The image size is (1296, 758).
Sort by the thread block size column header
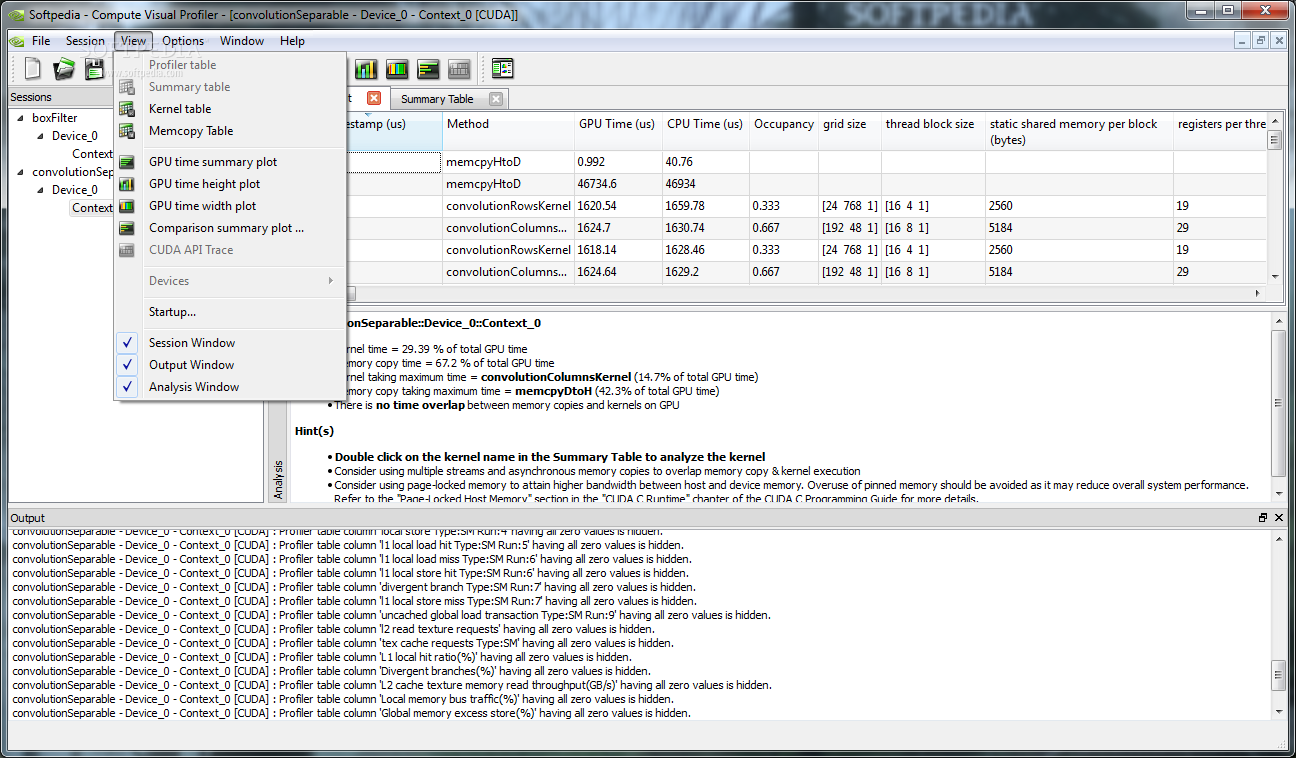tap(933, 132)
